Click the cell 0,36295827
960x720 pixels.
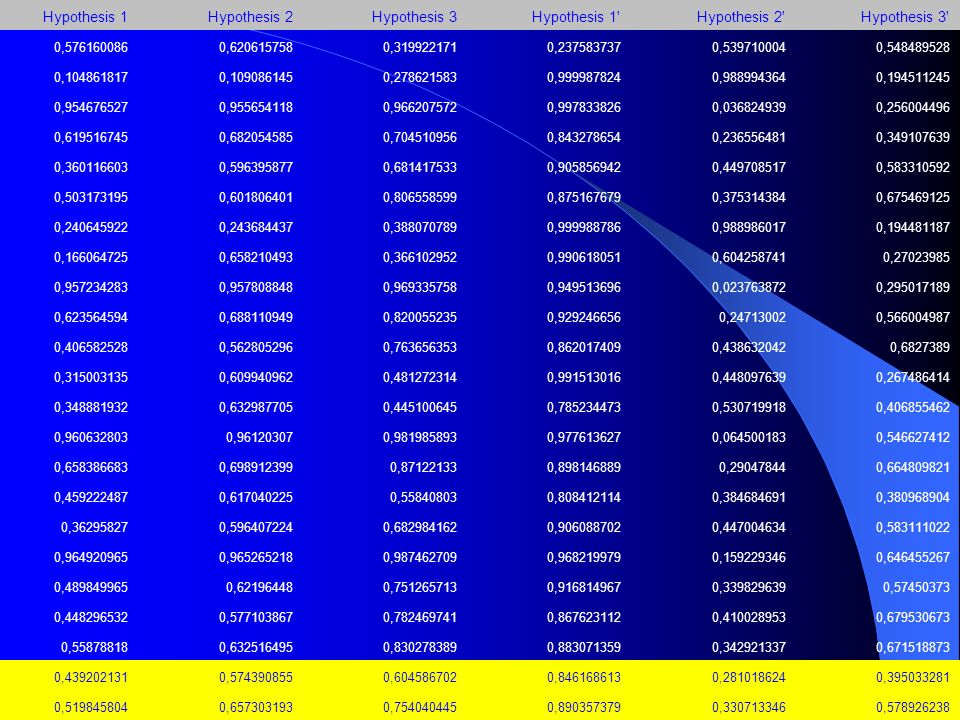[x=95, y=527]
